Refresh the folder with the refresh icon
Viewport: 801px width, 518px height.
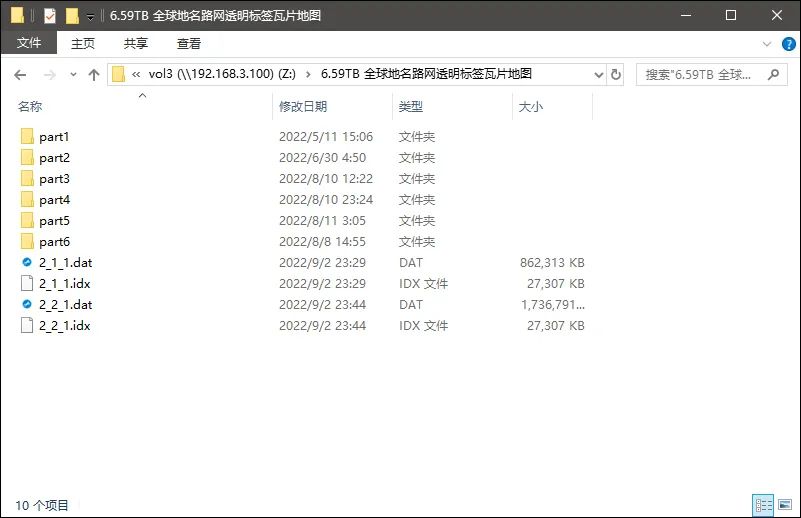pos(616,75)
